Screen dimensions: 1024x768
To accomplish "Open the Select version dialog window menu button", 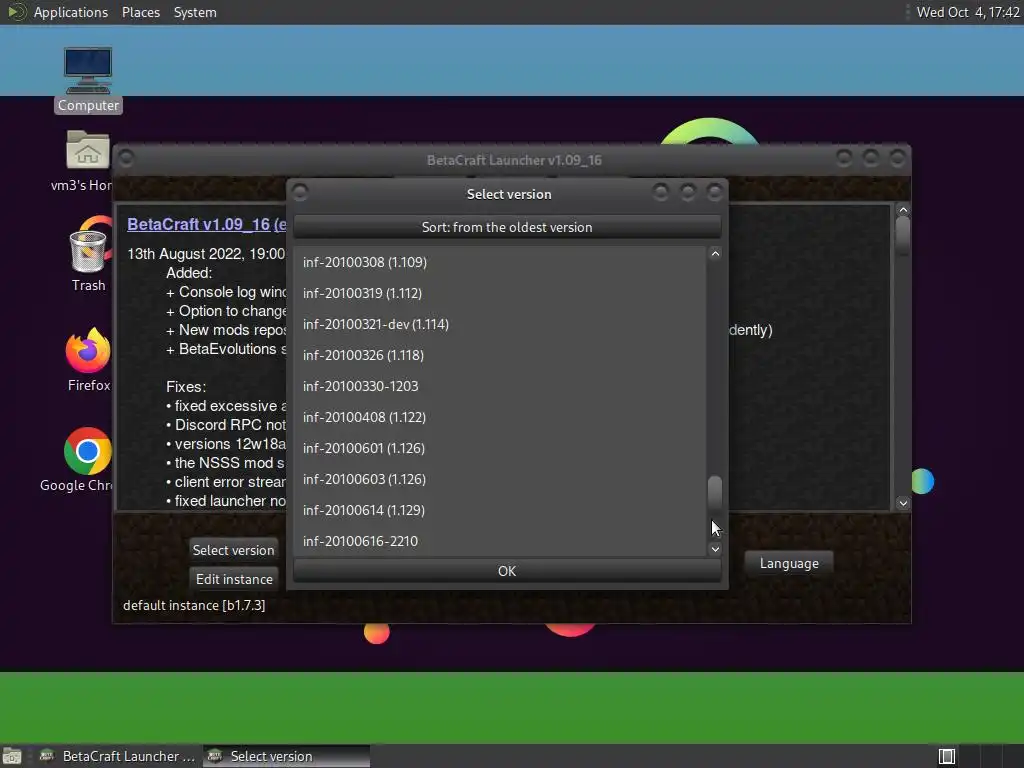I will pyautogui.click(x=300, y=193).
